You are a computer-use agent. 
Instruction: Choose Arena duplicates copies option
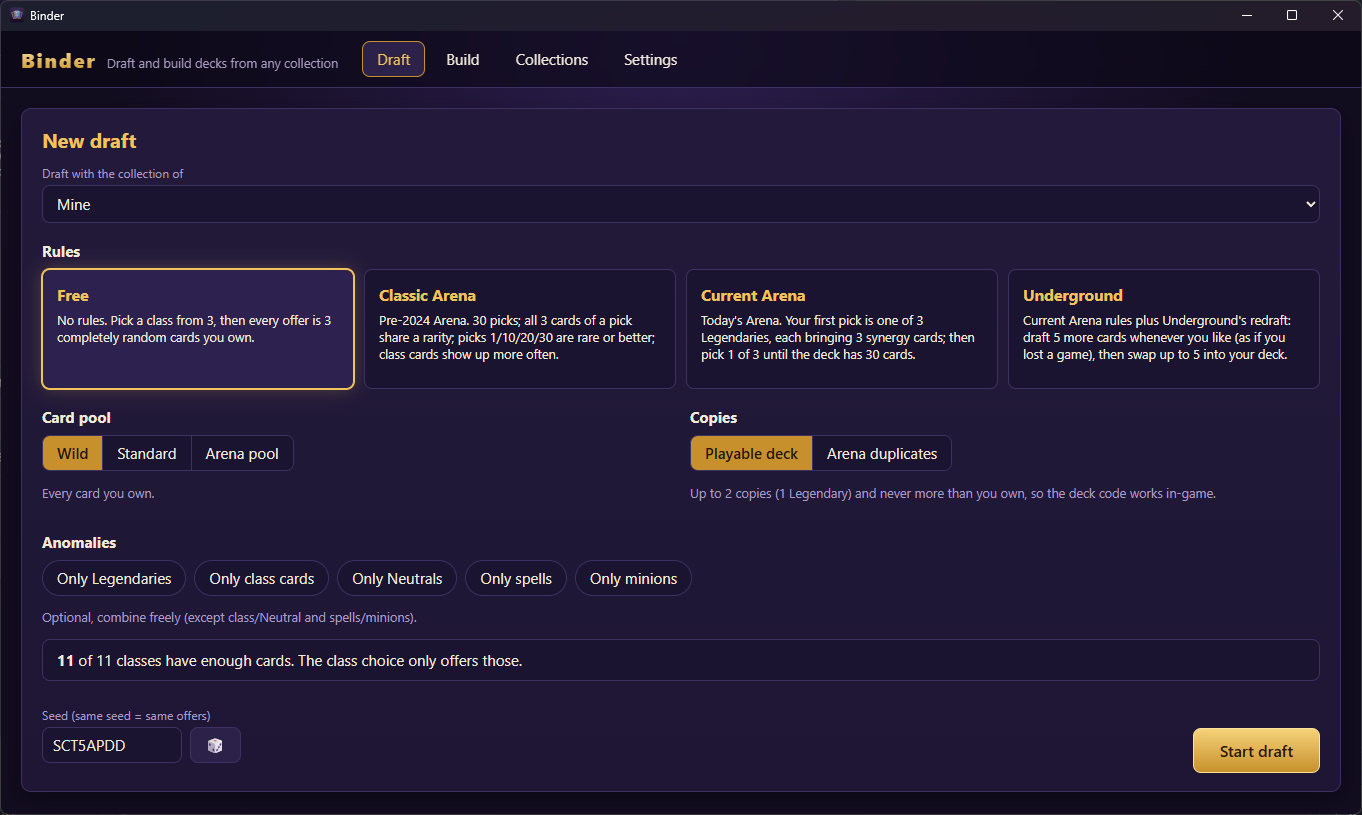pyautogui.click(x=882, y=453)
